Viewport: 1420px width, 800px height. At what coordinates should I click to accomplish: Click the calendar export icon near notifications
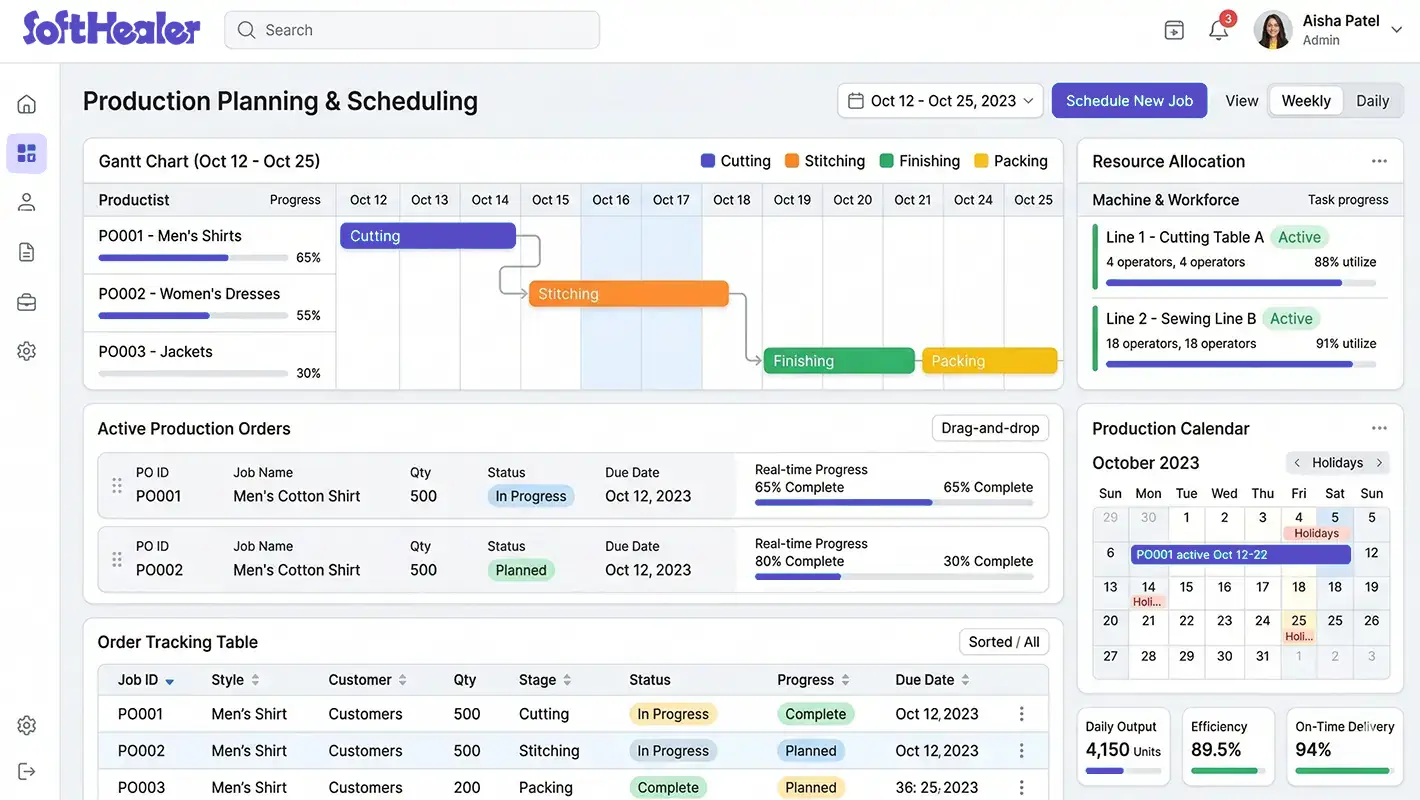1174,30
